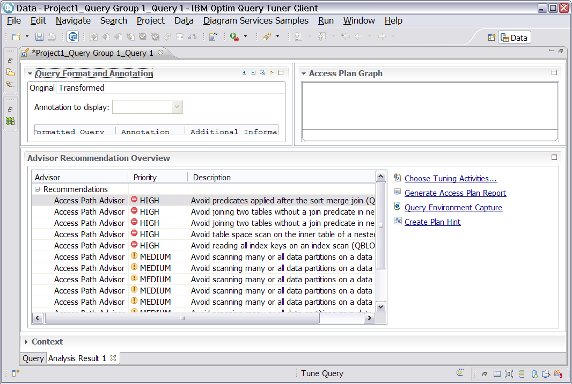Click the vertical scrollbar thumb in recommendations list
Image resolution: width=572 pixels, height=384 pixels.
380,226
